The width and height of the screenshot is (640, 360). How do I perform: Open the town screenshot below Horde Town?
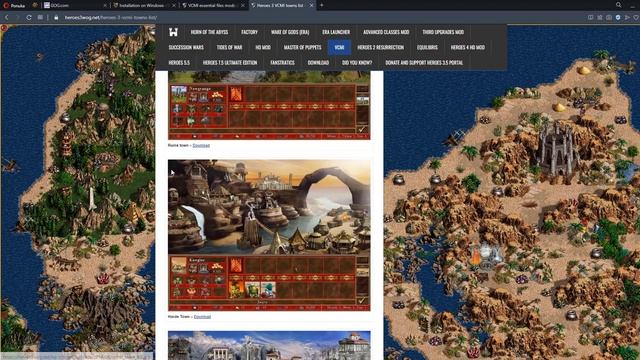pos(269,345)
